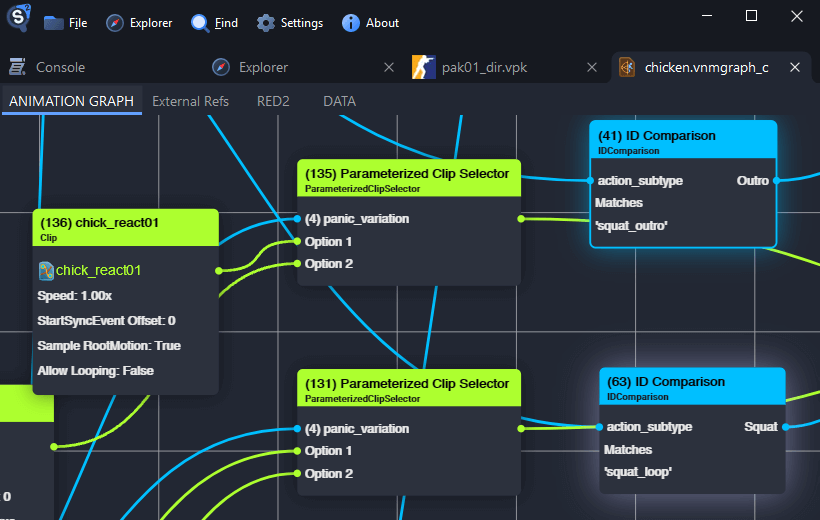
Task: Close the chicken.vnmgraph_c tab
Action: click(795, 67)
